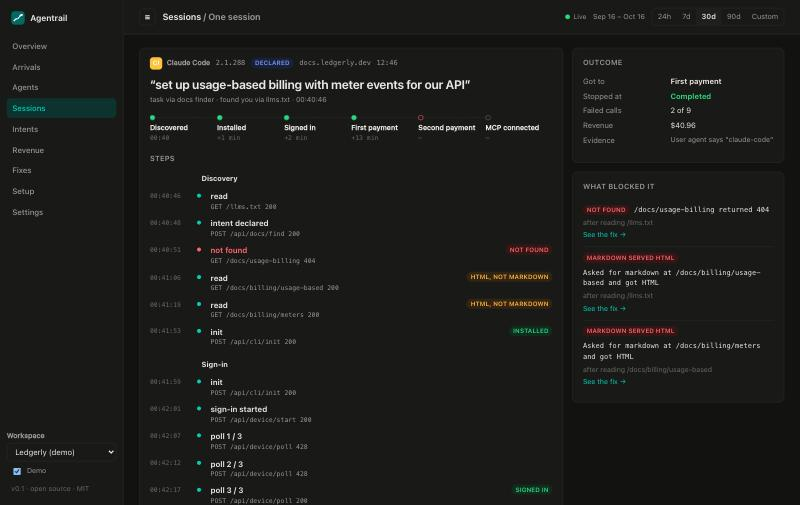Click the Agentrail logo icon
800x505 pixels.
18,18
